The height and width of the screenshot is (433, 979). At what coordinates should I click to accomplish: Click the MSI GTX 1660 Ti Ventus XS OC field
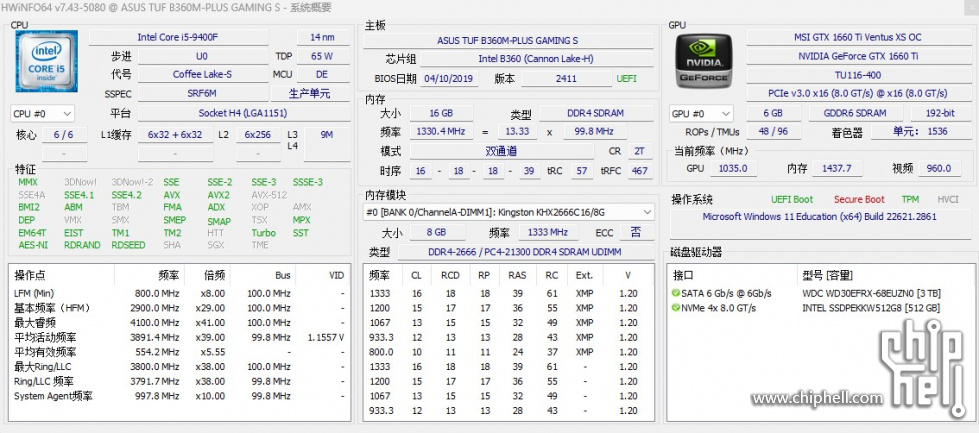click(857, 37)
